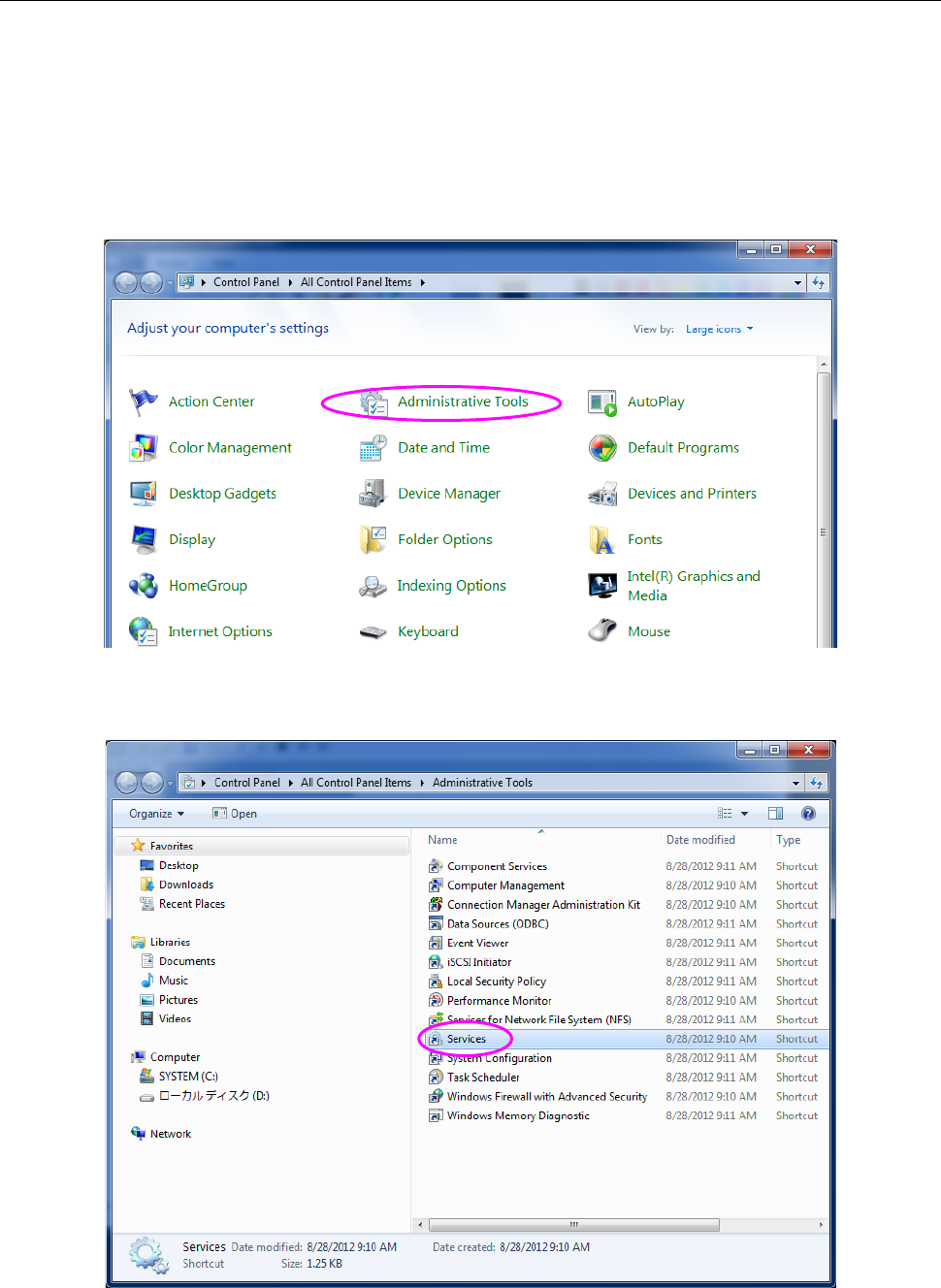Click Refresh button in Control Panel window
941x1288 pixels.
coord(819,283)
